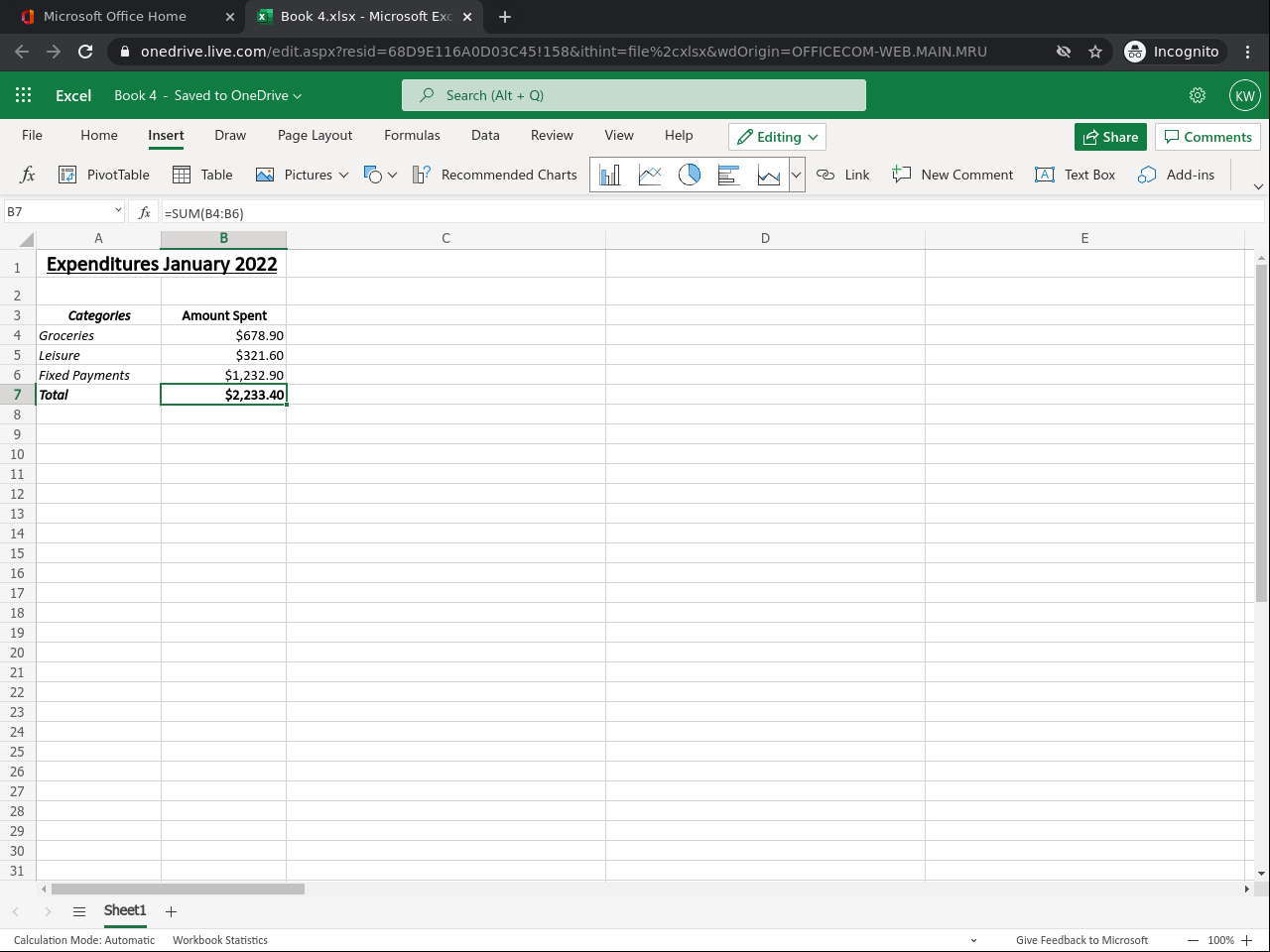
Task: Click Calculation Mode: Automatic
Action: coord(84,940)
